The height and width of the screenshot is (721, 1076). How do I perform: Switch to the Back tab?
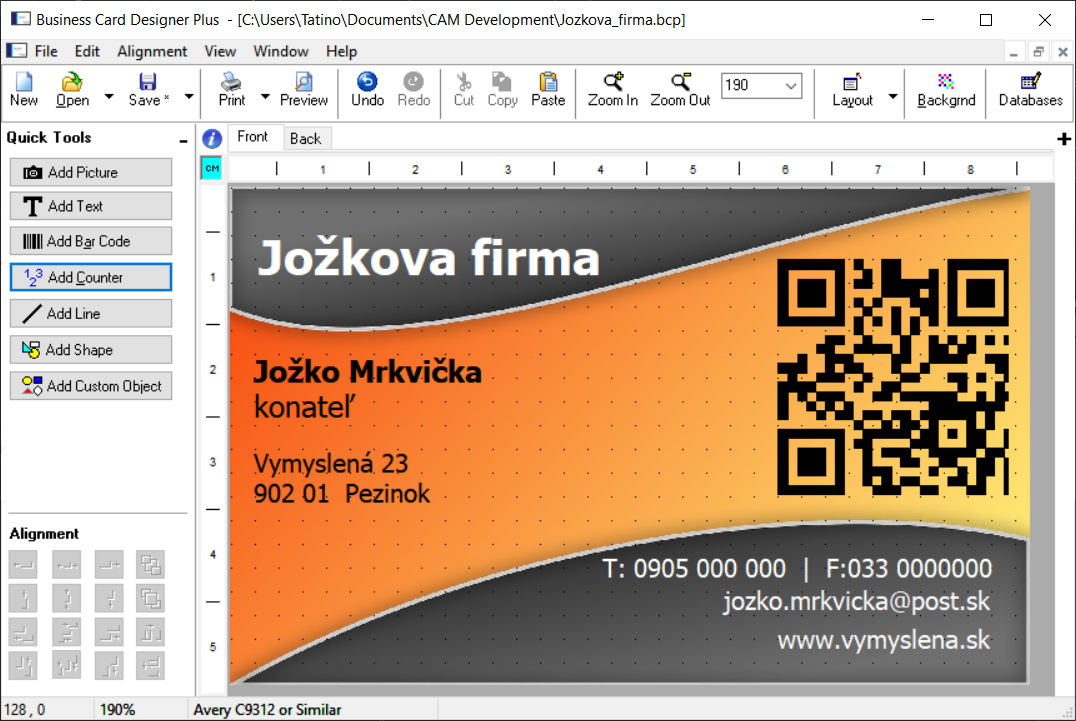[x=305, y=139]
